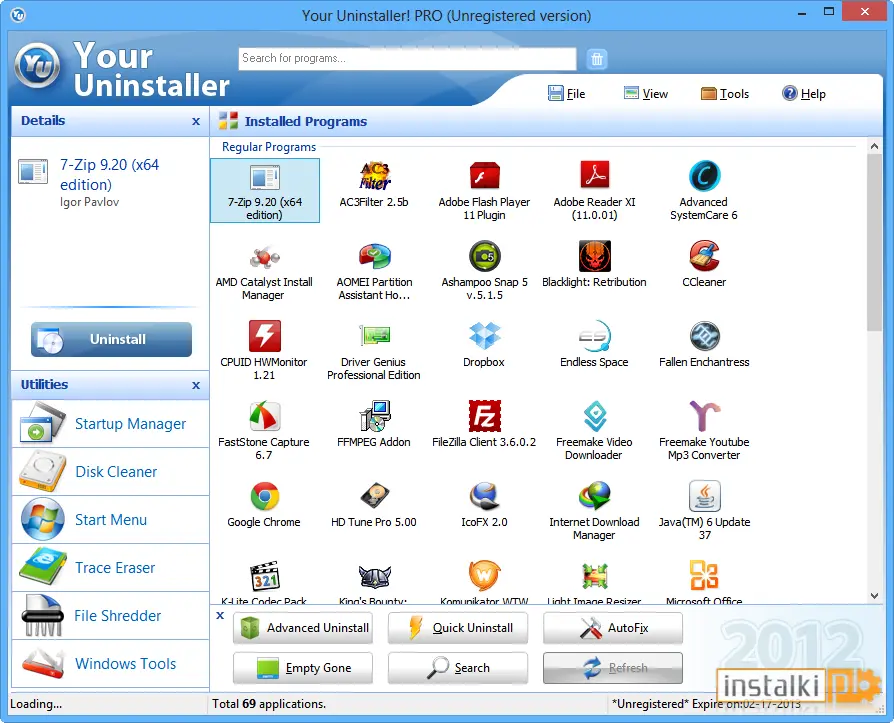Screen dimensions: 894x723
Task: Click 'Igor Pavlov' publisher text
Action: [x=90, y=202]
